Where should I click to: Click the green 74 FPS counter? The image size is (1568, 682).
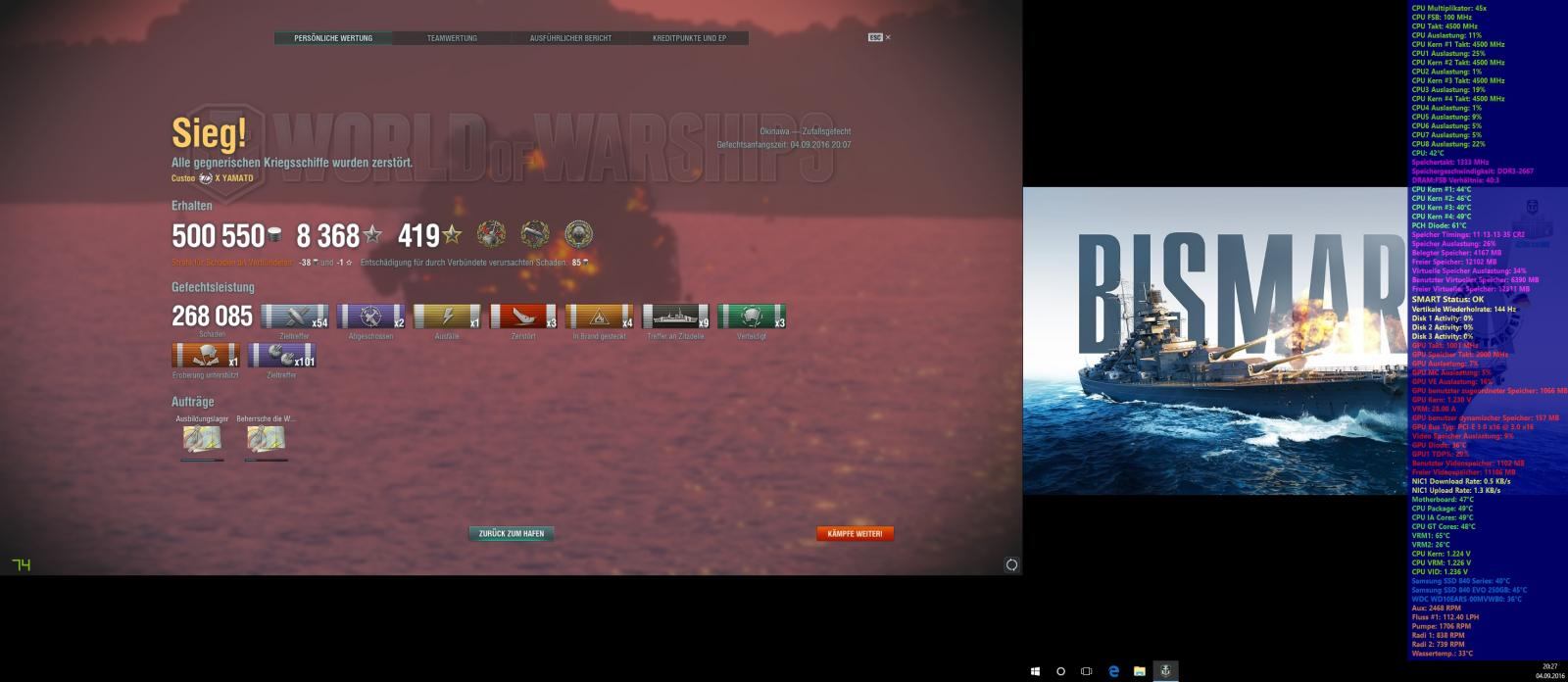(21, 564)
